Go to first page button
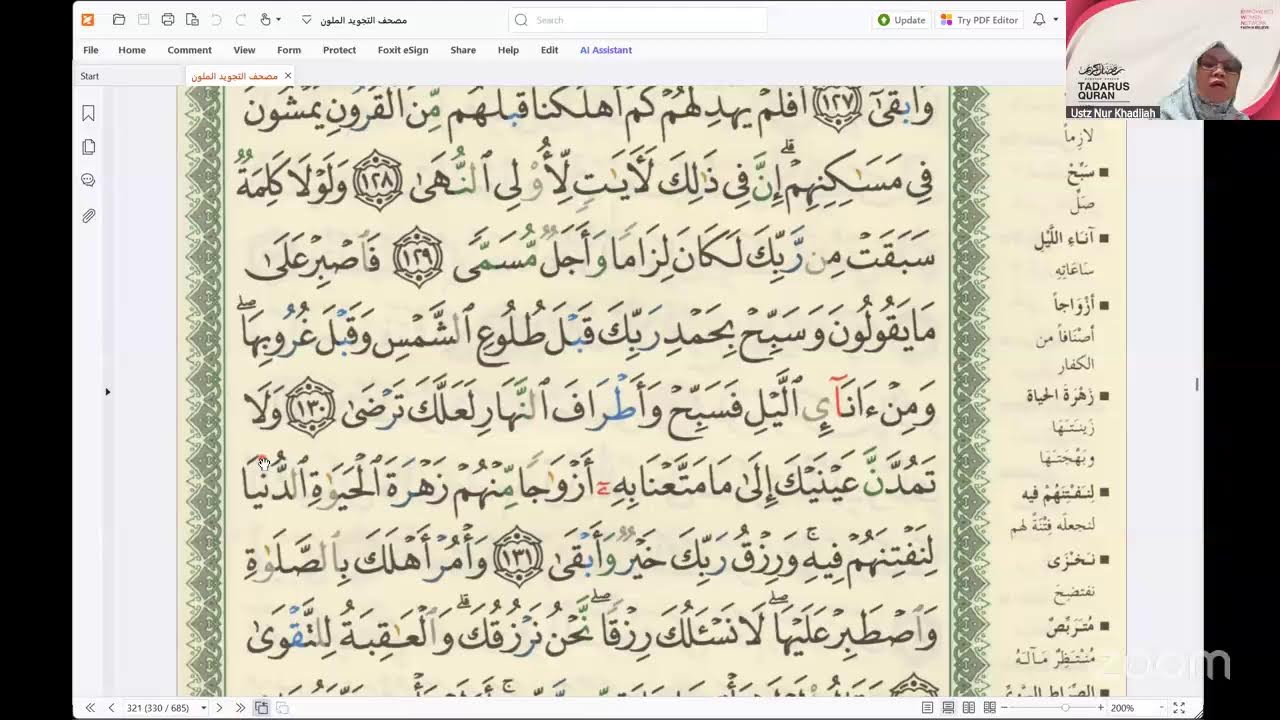 click(90, 707)
